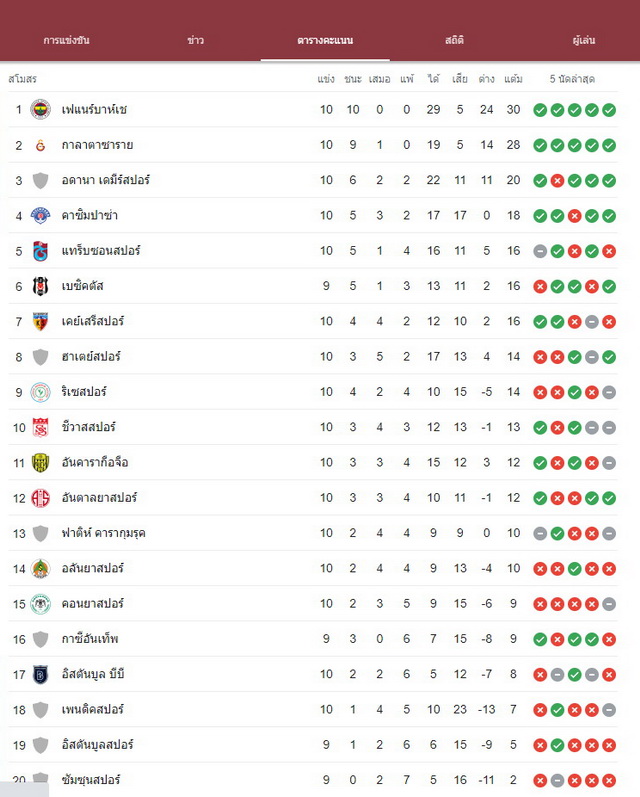Click the Fenerbahçe club logo
The height and width of the screenshot is (797, 640).
coord(40,109)
